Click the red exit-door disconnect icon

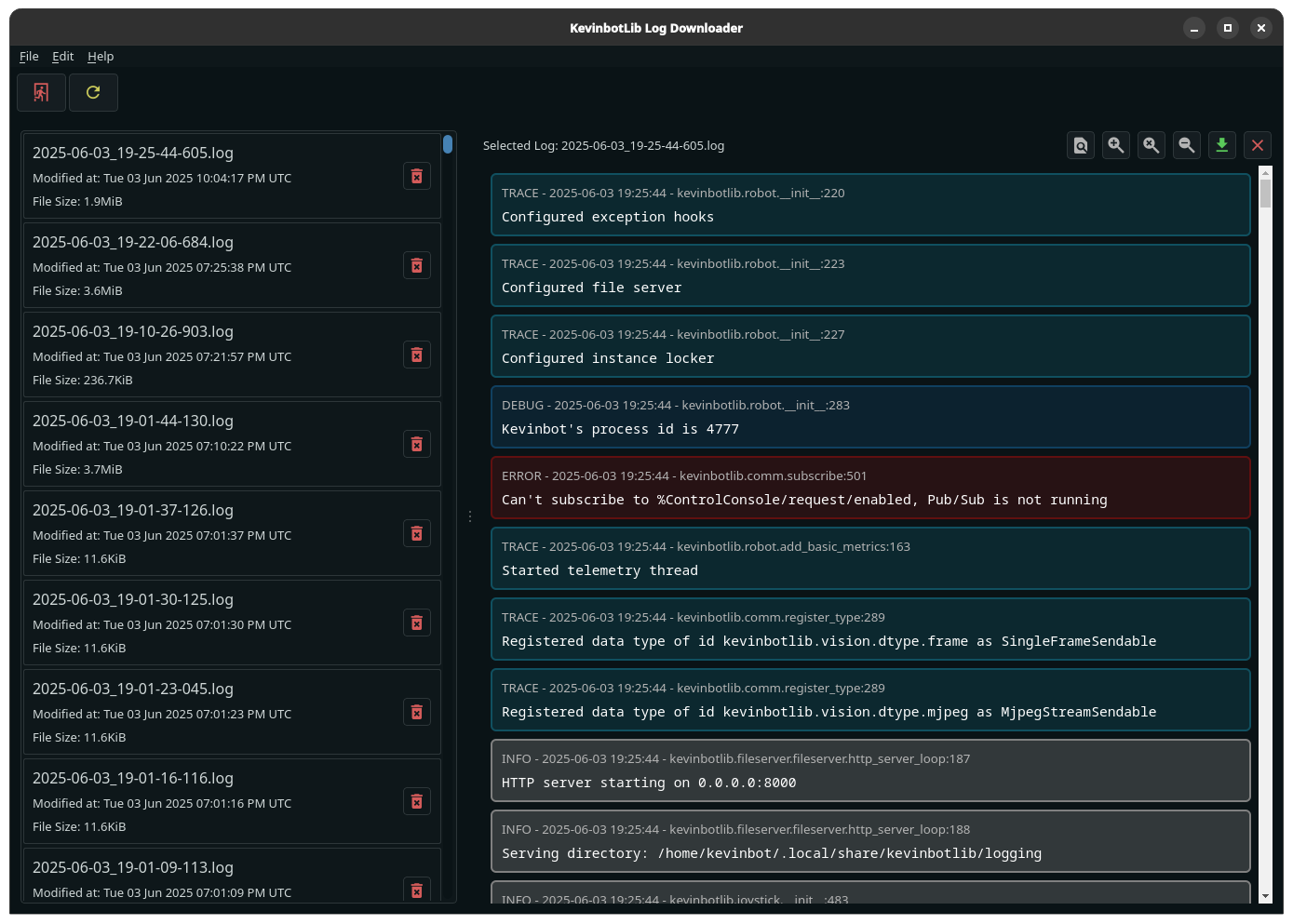click(41, 92)
